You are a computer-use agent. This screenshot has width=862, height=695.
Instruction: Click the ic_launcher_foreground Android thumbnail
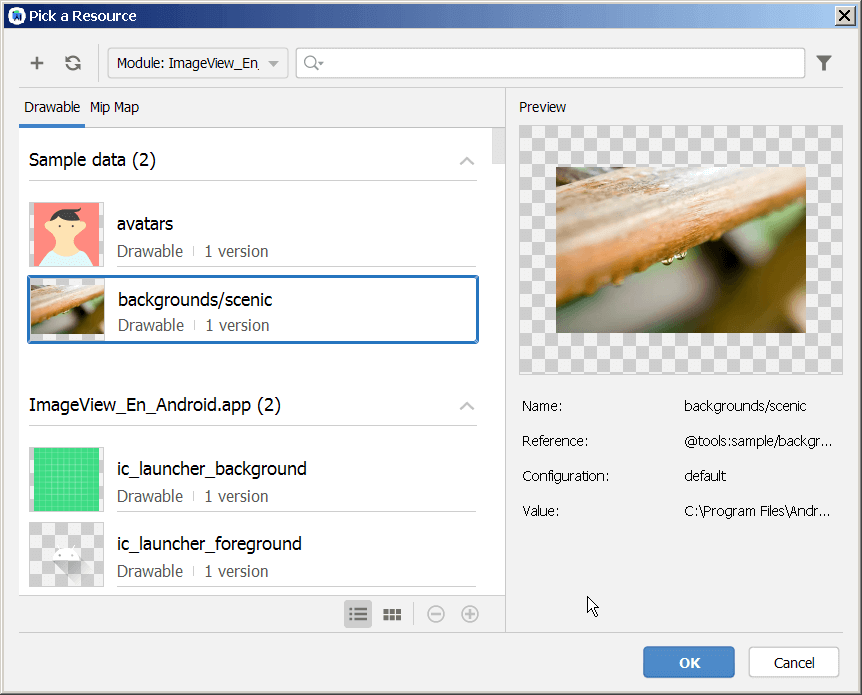67,554
